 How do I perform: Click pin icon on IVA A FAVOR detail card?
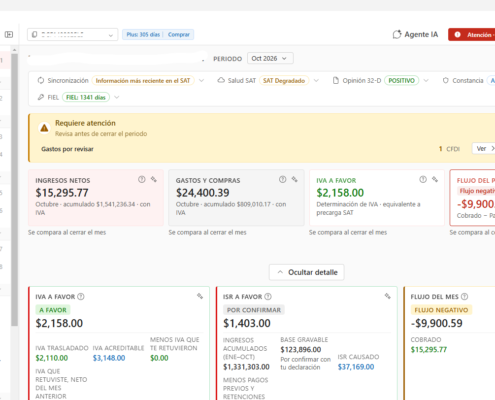(x=200, y=296)
